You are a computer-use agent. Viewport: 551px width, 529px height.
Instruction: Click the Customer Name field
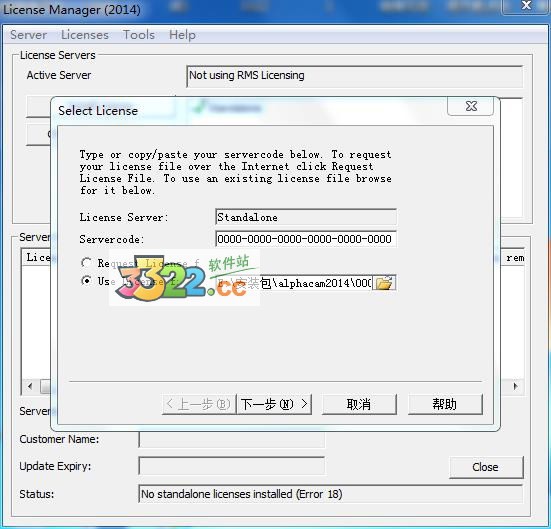point(232,439)
